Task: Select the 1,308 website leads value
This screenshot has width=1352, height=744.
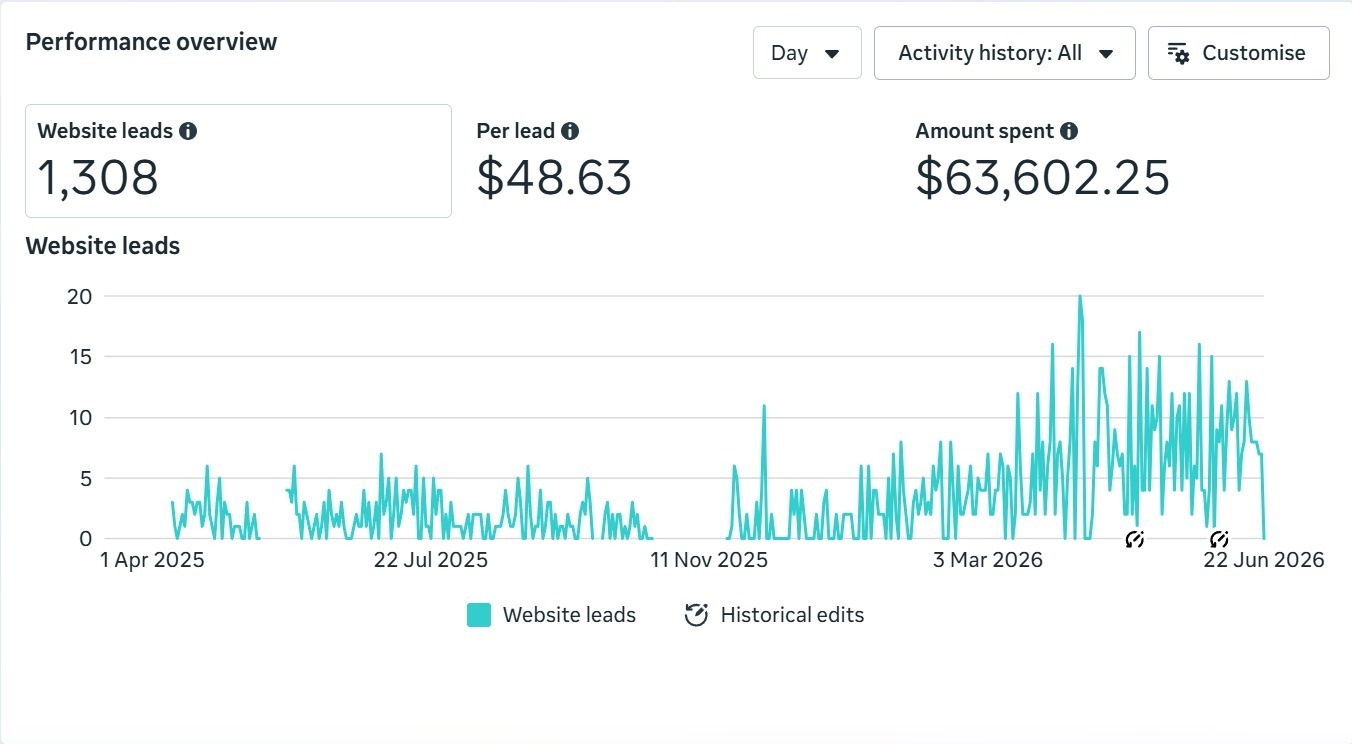Action: (x=98, y=178)
